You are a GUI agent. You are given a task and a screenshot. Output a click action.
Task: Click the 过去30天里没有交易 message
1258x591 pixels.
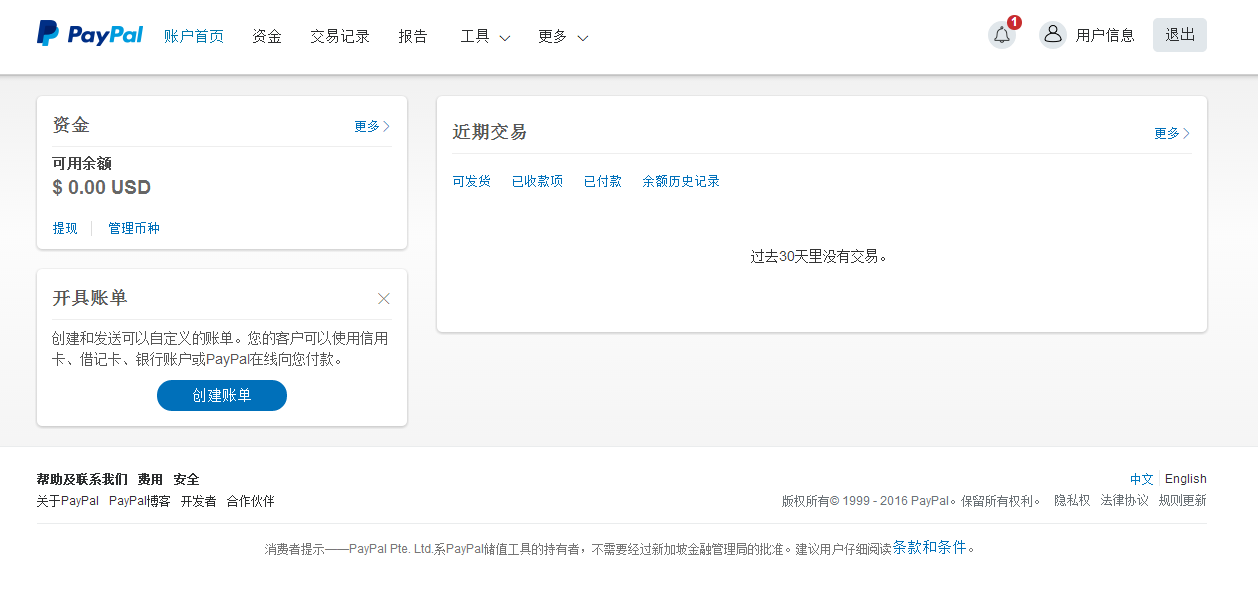[819, 256]
